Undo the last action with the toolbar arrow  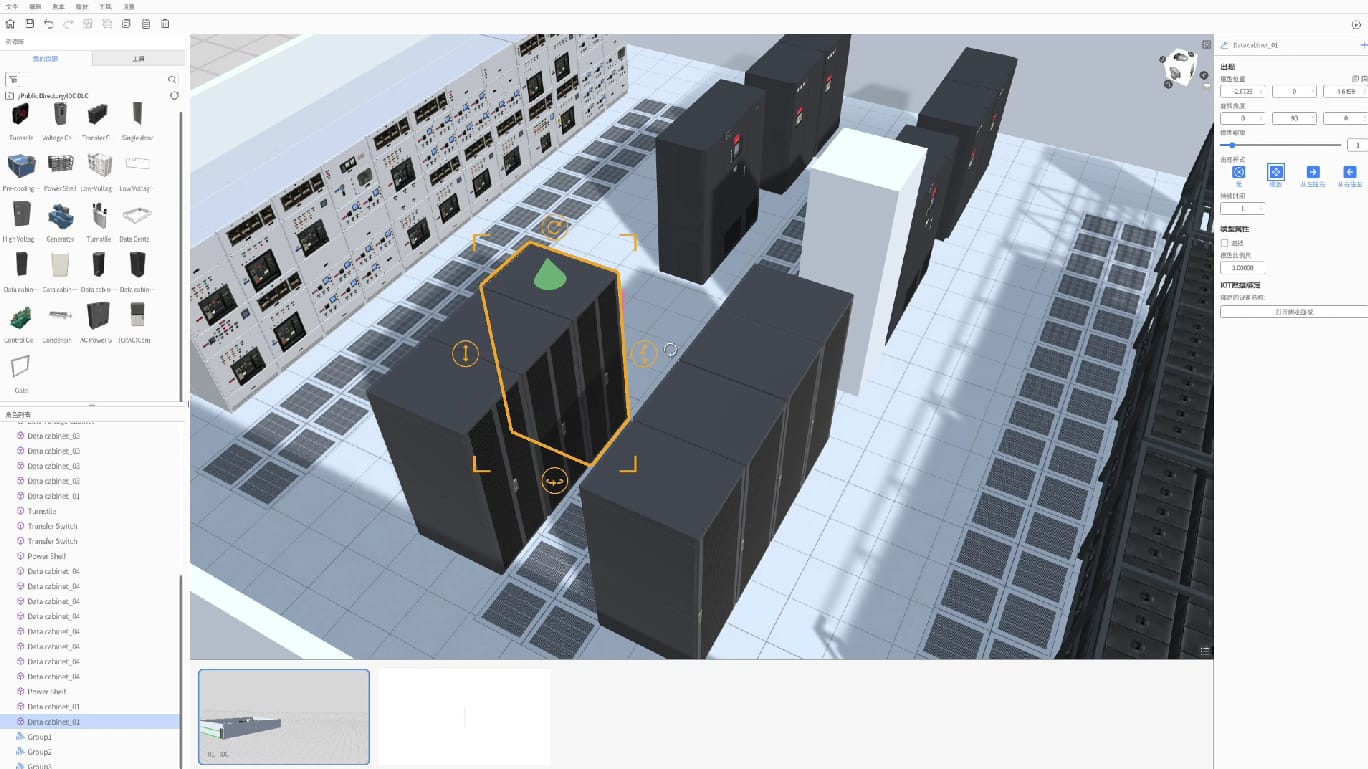(x=49, y=24)
